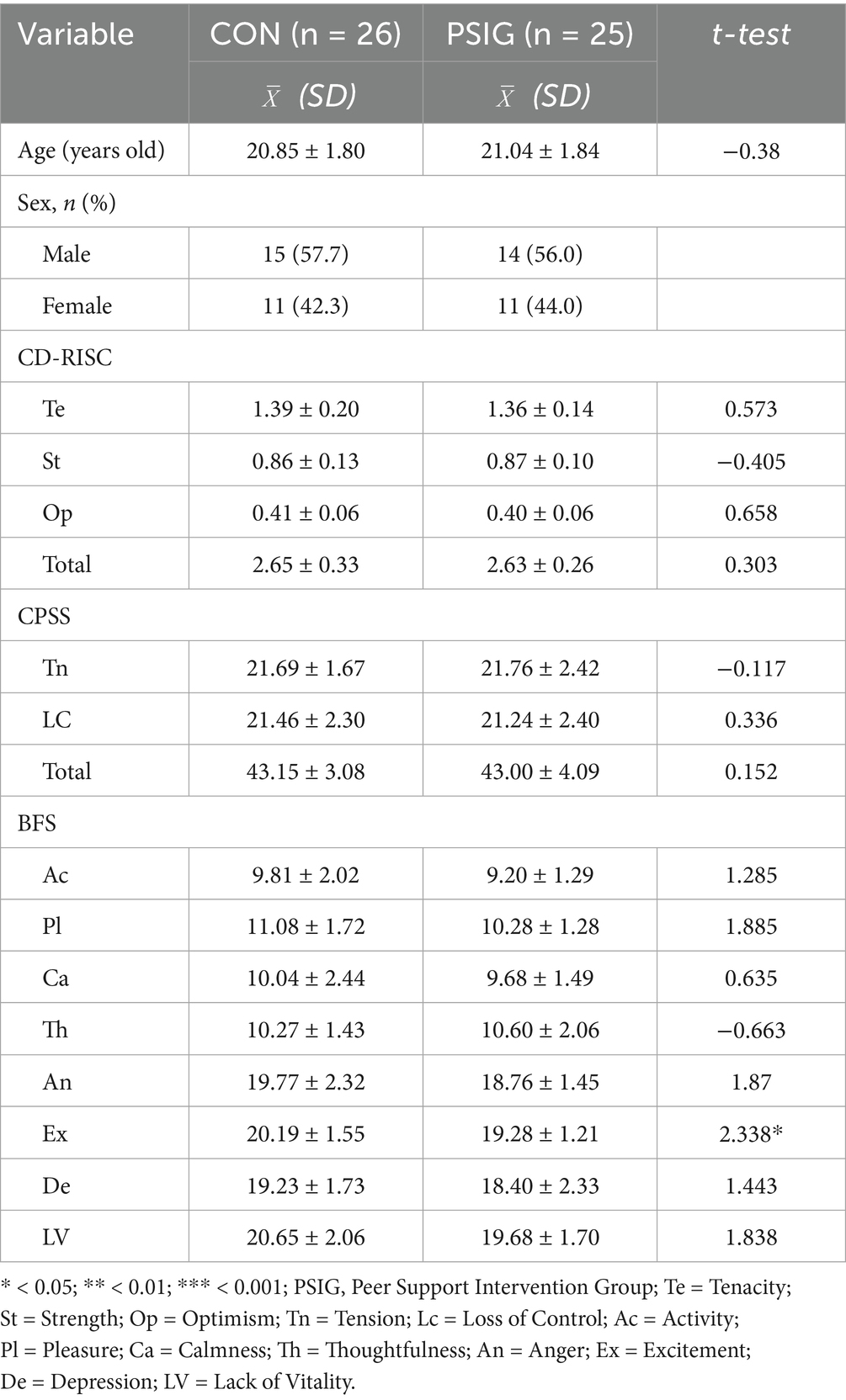Select the Sex, n (%) row

tap(423, 203)
